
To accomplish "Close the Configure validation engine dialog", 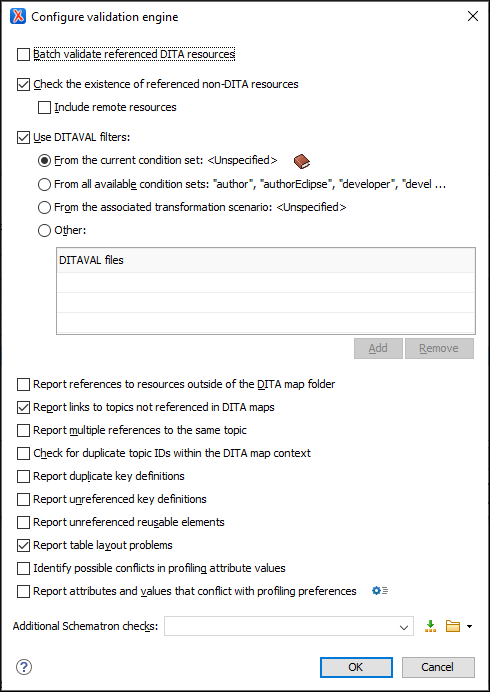I will tap(473, 16).
